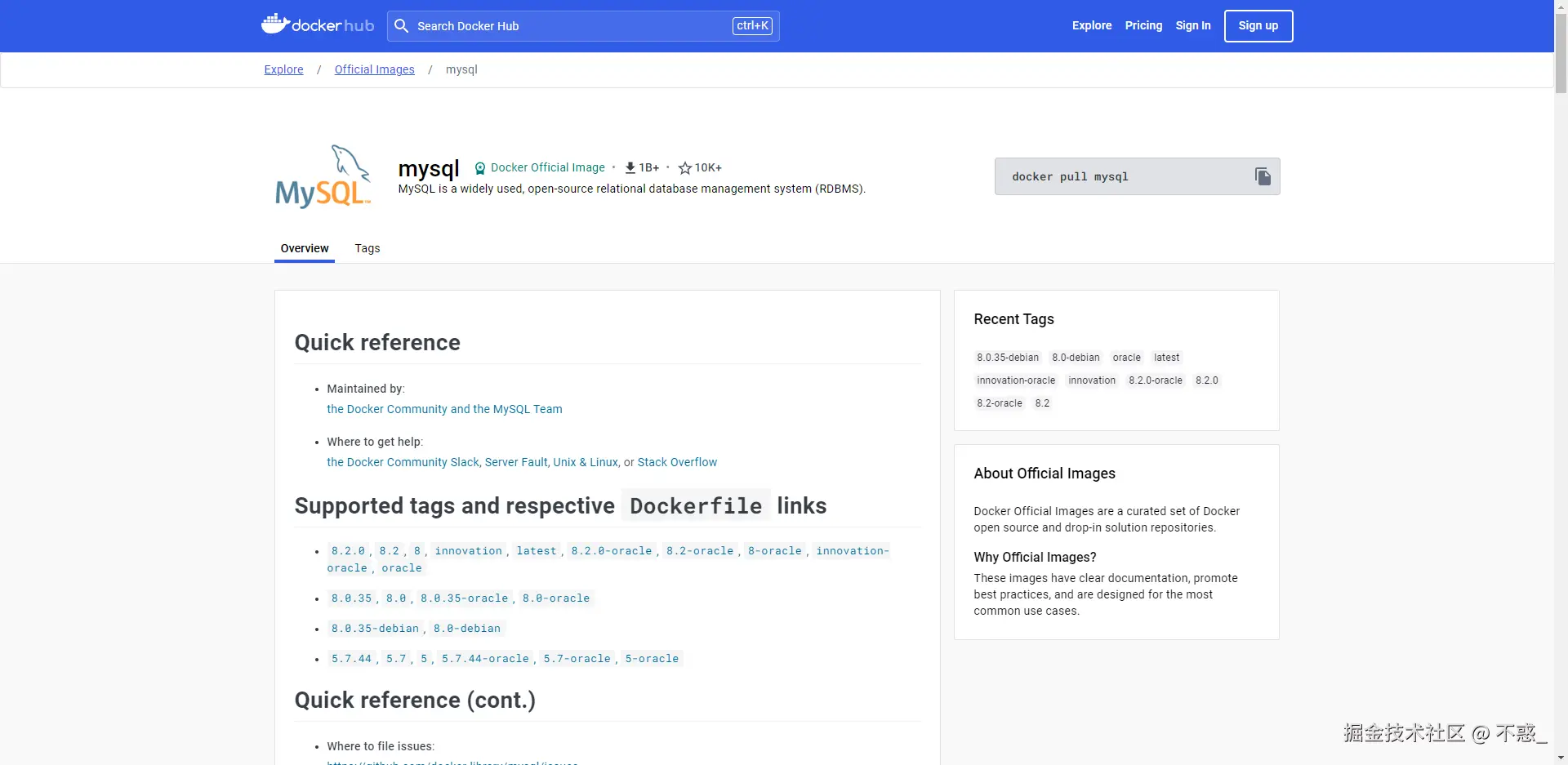
Task: Click the 5.7.44 Dockerfile tag link
Action: click(351, 659)
